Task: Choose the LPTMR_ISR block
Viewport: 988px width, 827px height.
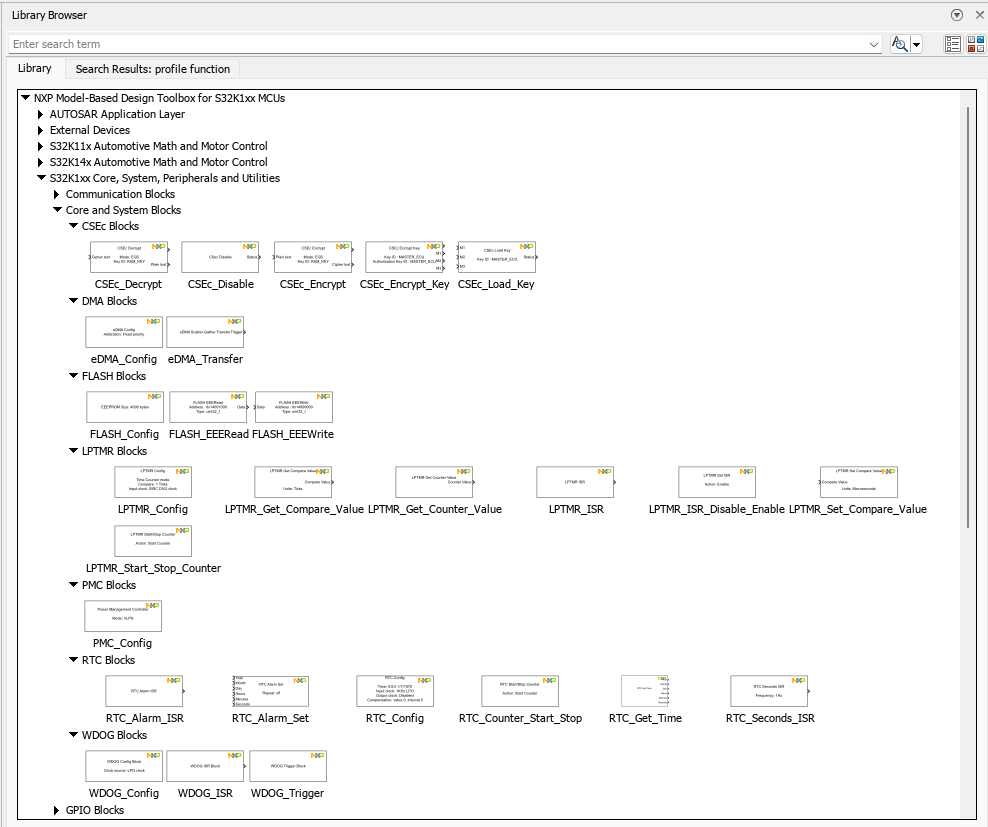Action: 575,482
